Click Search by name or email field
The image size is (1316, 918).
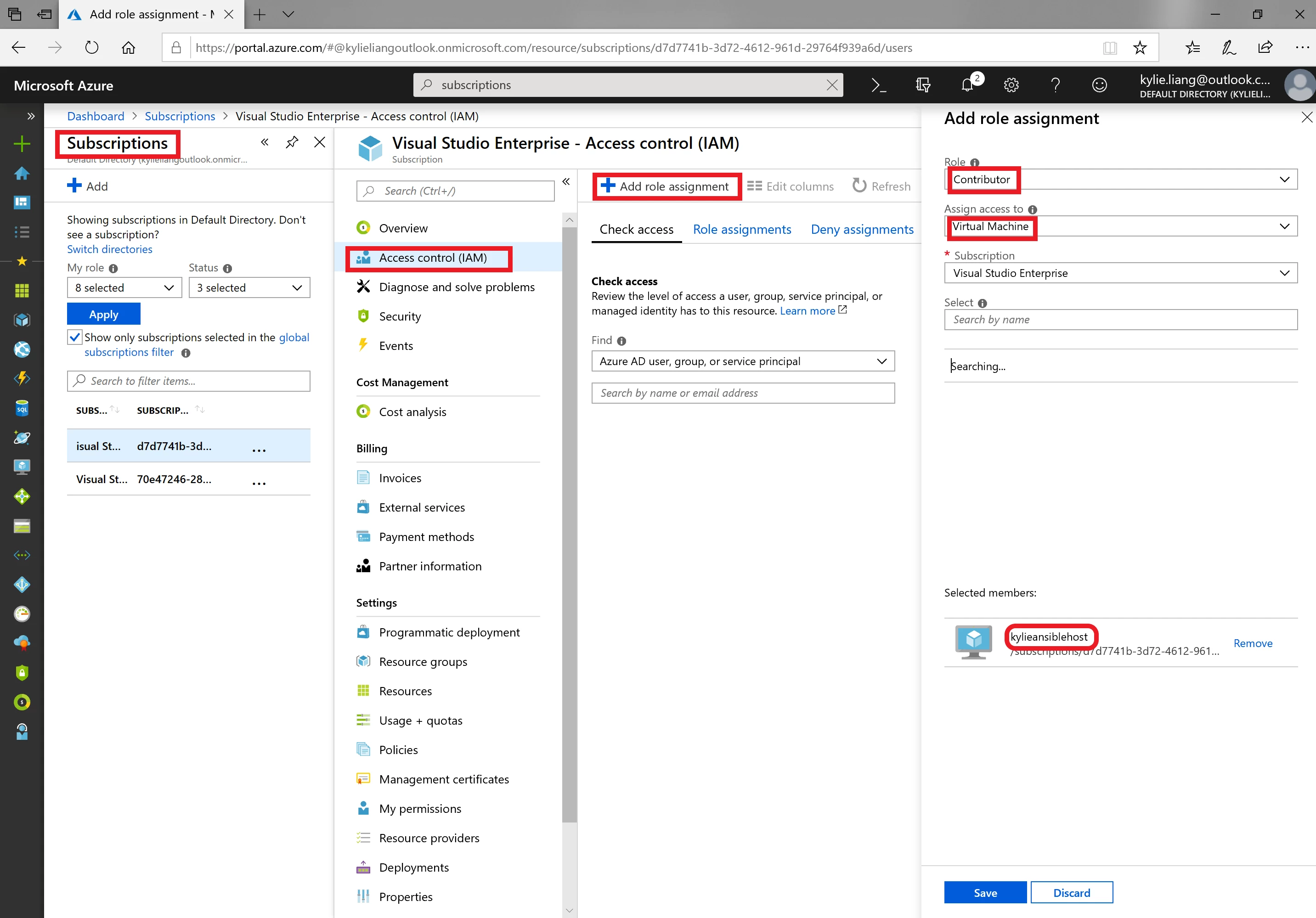point(743,393)
